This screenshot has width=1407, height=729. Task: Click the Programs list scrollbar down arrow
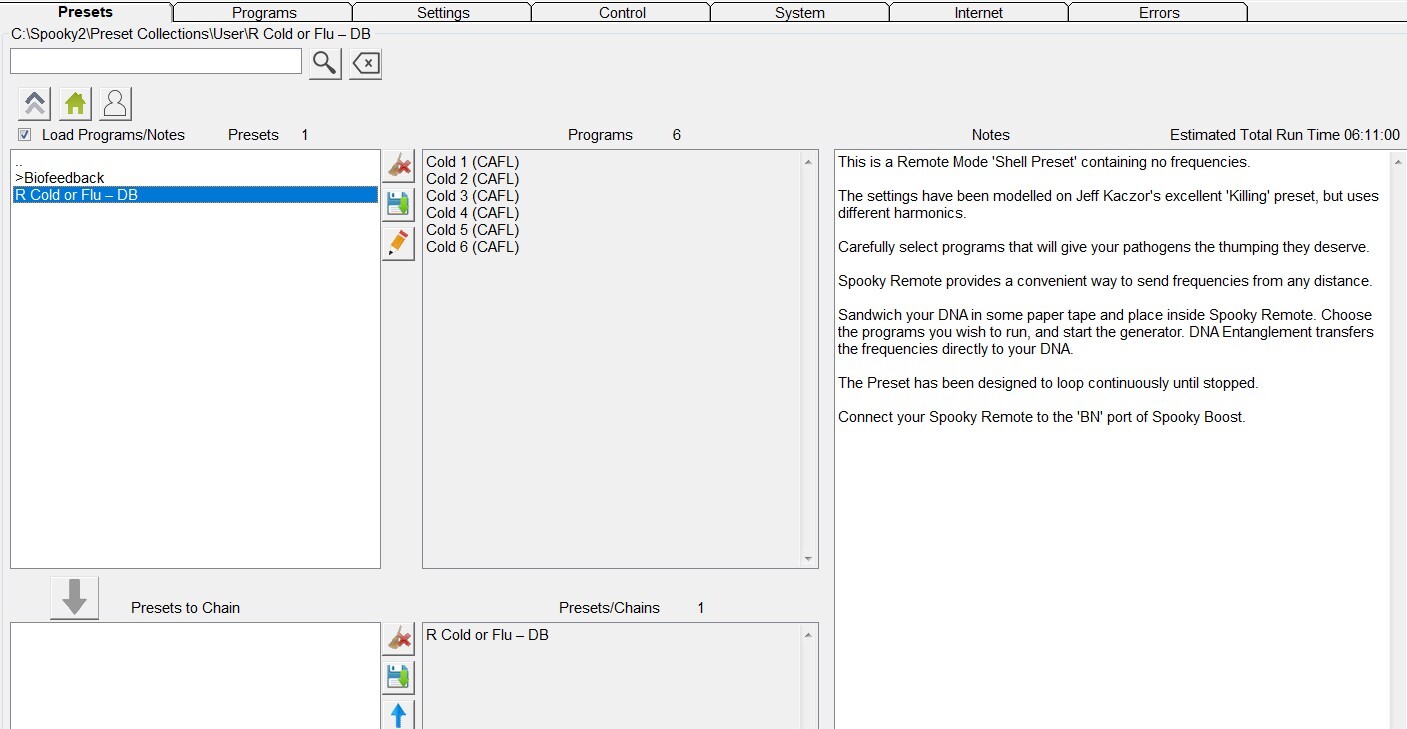point(808,559)
